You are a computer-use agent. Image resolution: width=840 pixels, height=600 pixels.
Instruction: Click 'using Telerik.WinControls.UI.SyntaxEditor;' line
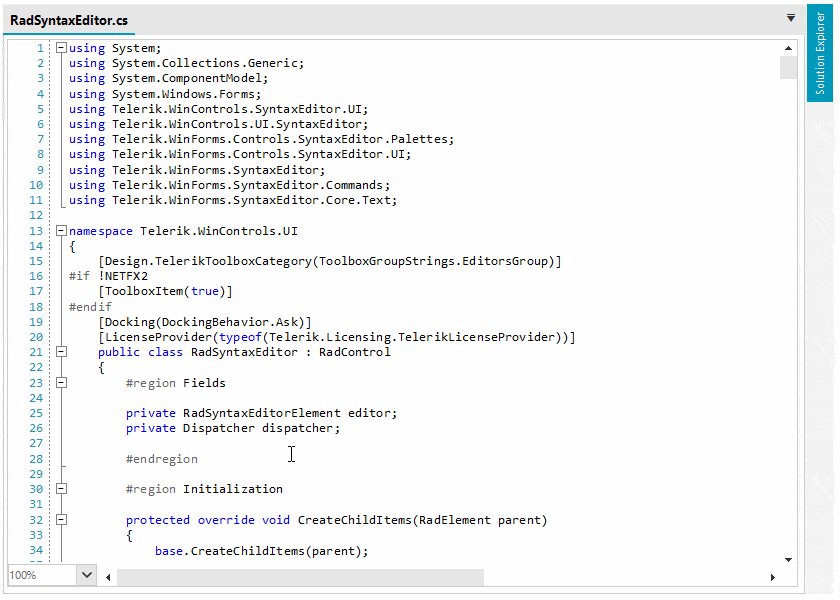219,124
